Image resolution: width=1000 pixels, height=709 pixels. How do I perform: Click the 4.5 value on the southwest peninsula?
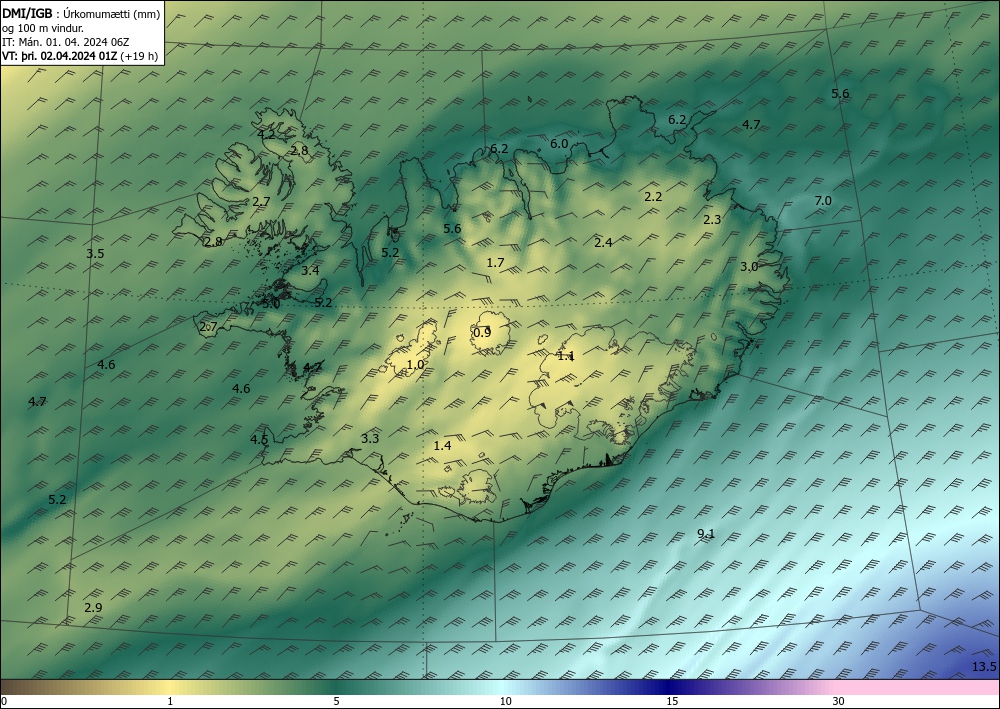259,439
